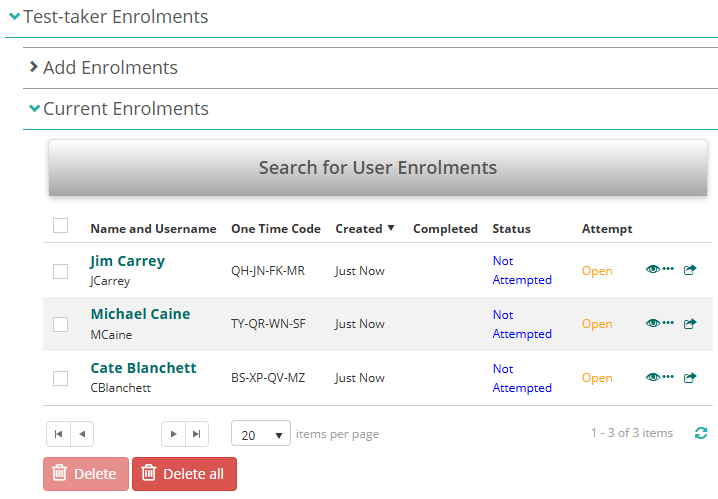Sort by the Created column header
Viewport: 718px width, 499px height.
coord(359,229)
